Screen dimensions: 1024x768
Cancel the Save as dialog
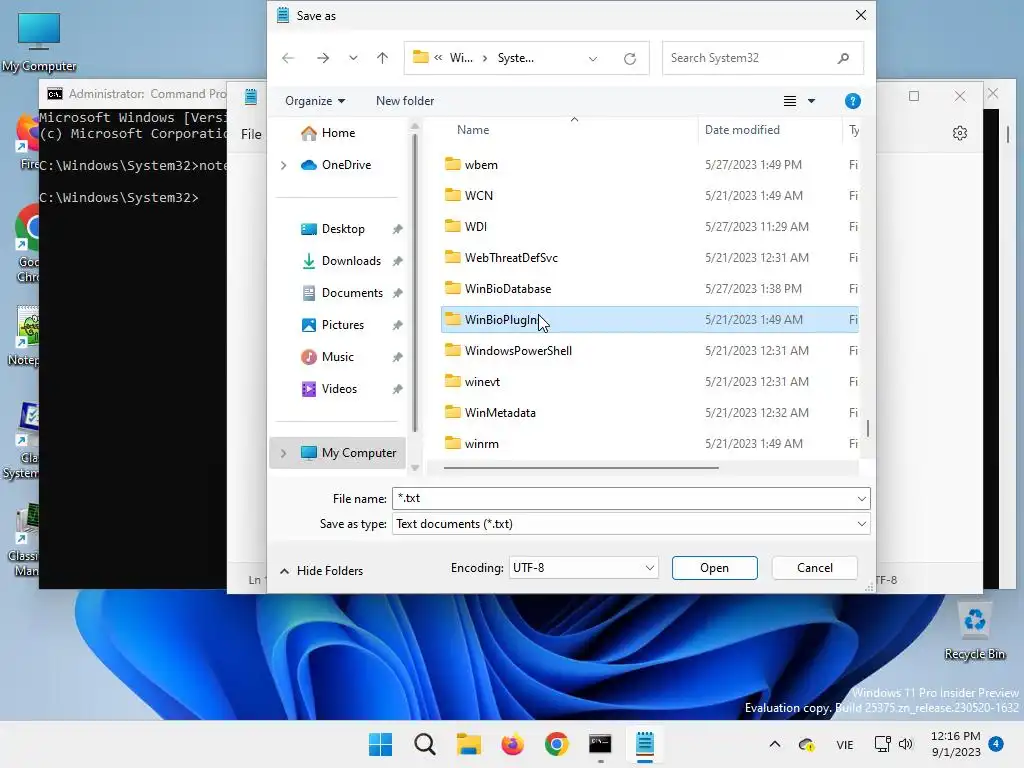[x=814, y=568]
